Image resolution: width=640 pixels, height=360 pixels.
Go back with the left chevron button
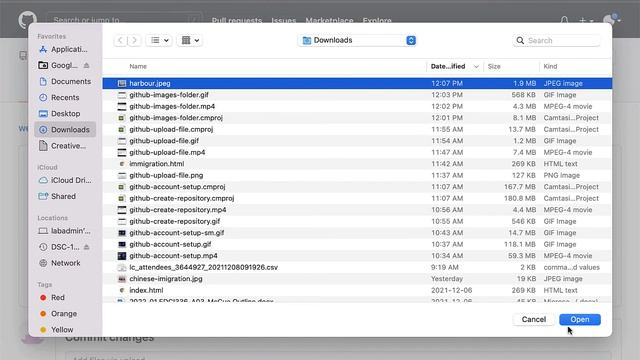[120, 40]
